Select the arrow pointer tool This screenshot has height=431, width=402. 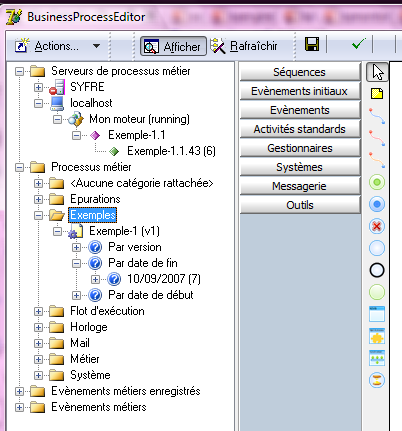[x=377, y=72]
